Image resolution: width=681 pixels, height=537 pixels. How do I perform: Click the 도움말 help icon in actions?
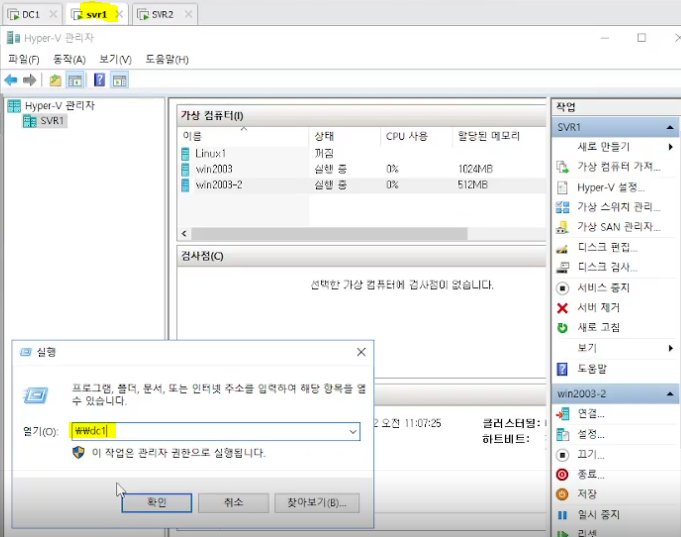(562, 369)
